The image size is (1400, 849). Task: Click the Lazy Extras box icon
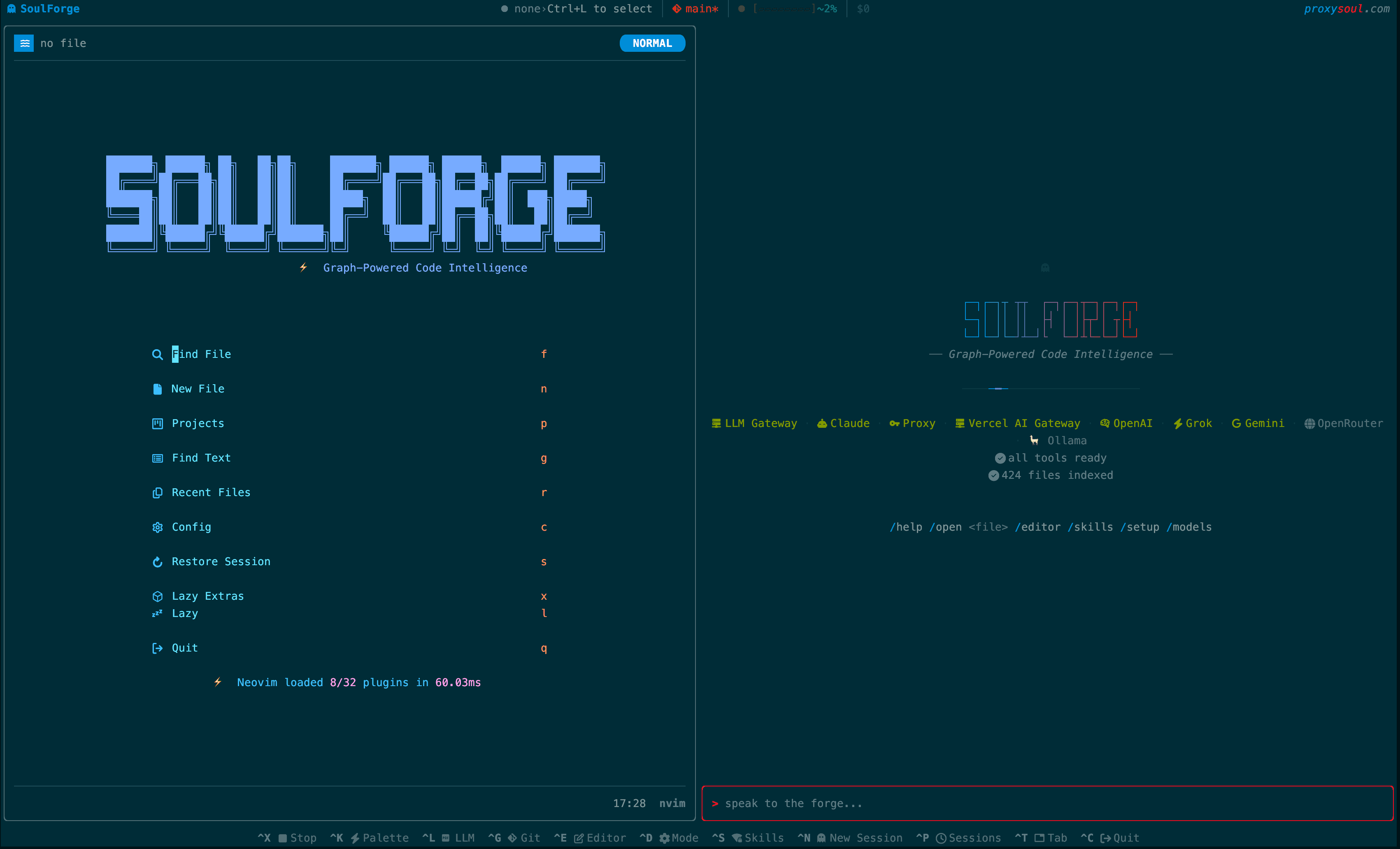tap(157, 596)
